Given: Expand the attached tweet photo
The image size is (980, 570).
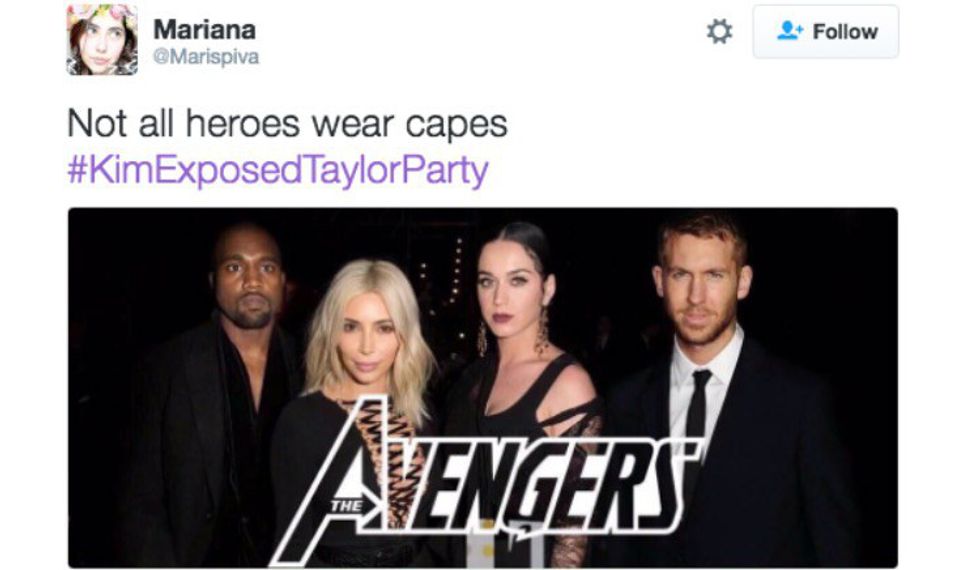Looking at the screenshot, I should tap(482, 388).
